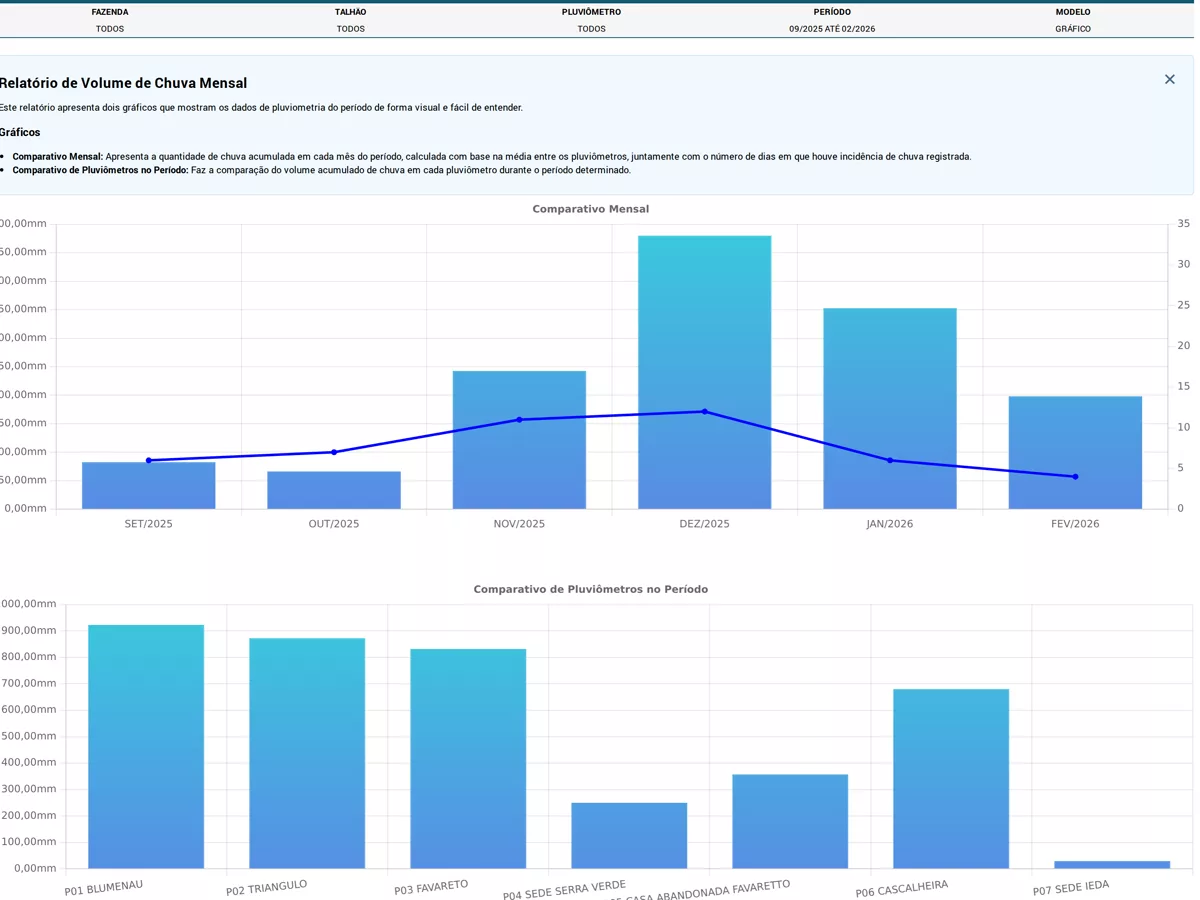Select the OUT/2025 bar in Comparativo Mensal
Screen dimensions: 1200x900
tap(334, 490)
